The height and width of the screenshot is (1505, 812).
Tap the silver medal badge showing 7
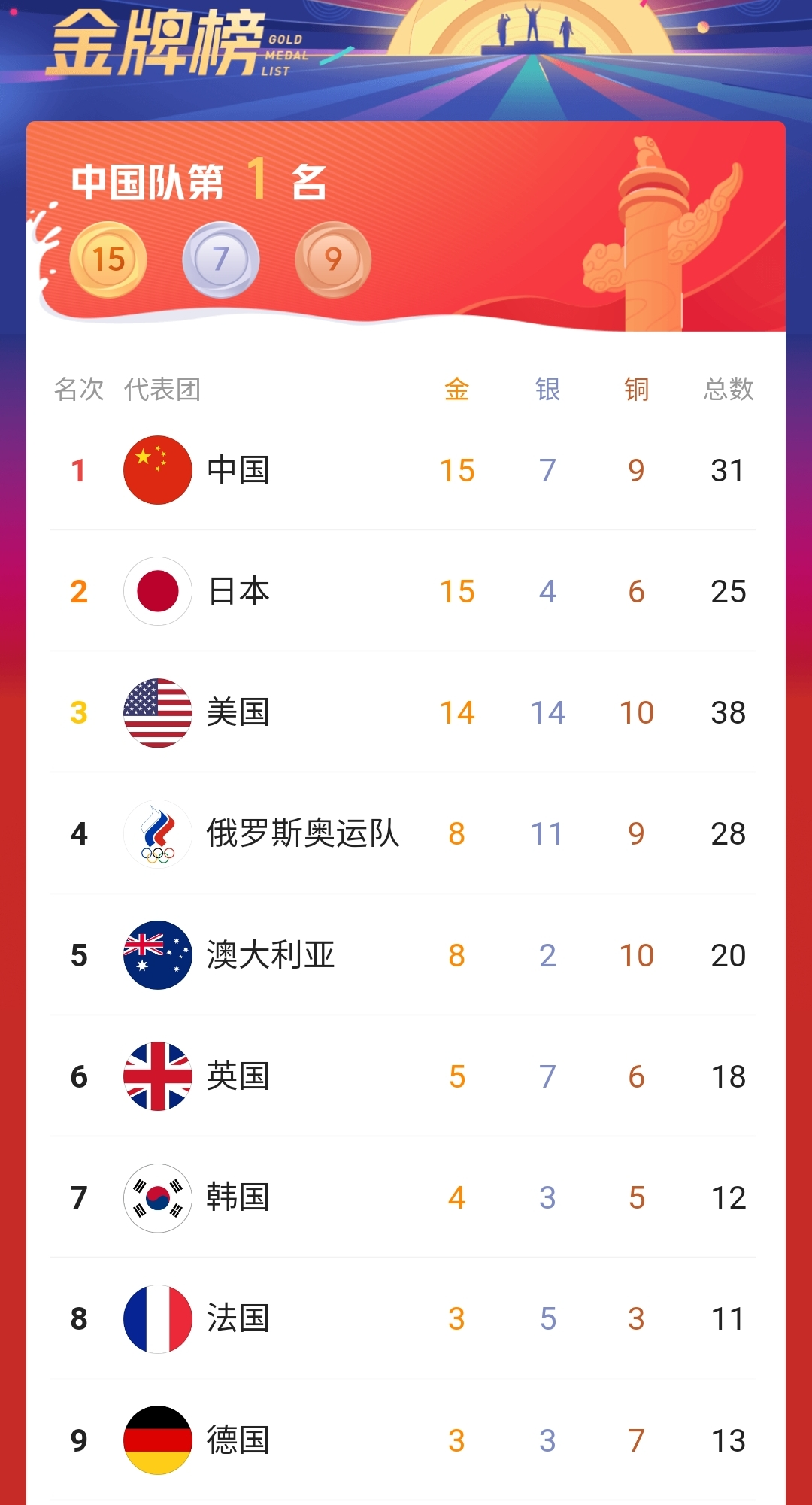[221, 259]
